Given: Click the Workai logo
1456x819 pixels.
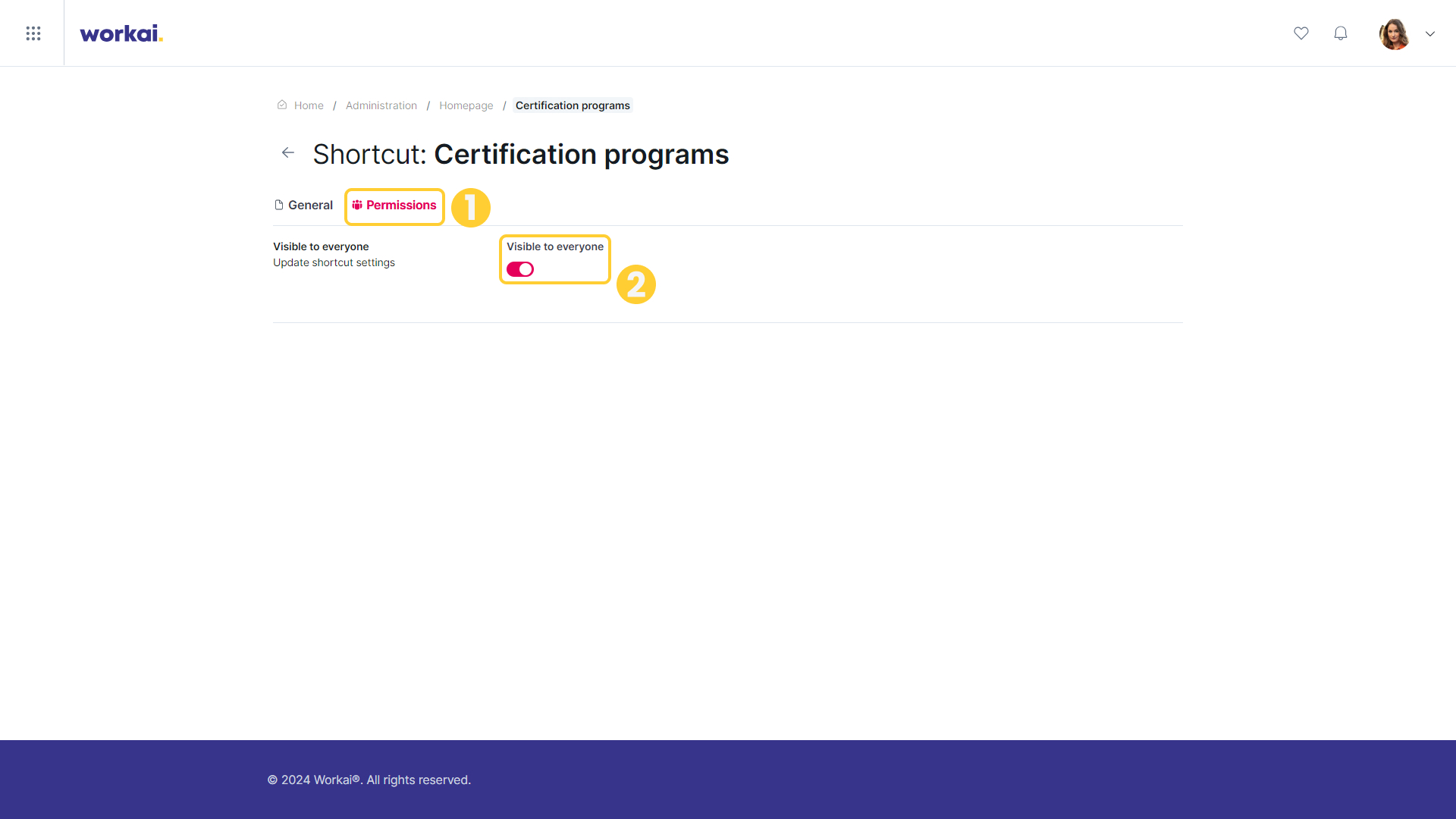Looking at the screenshot, I should coord(121,33).
